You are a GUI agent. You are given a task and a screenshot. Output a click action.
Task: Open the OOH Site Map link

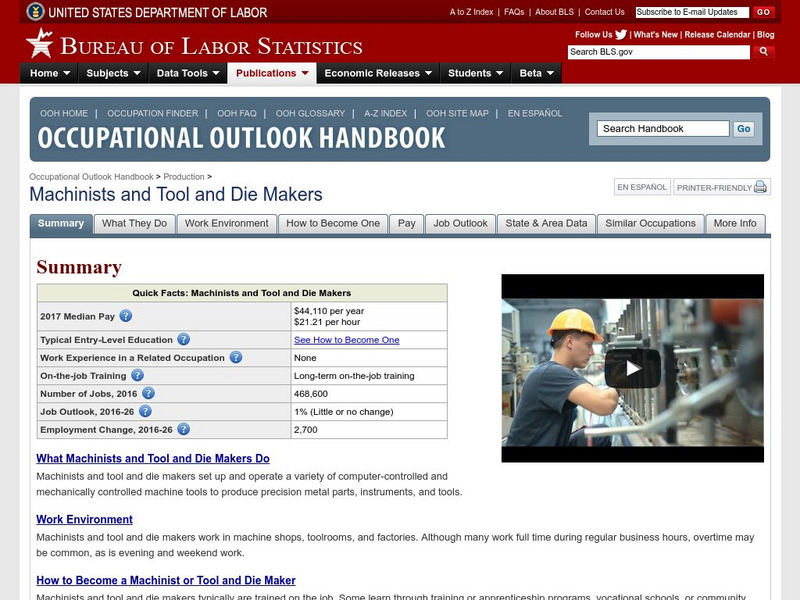(x=457, y=113)
